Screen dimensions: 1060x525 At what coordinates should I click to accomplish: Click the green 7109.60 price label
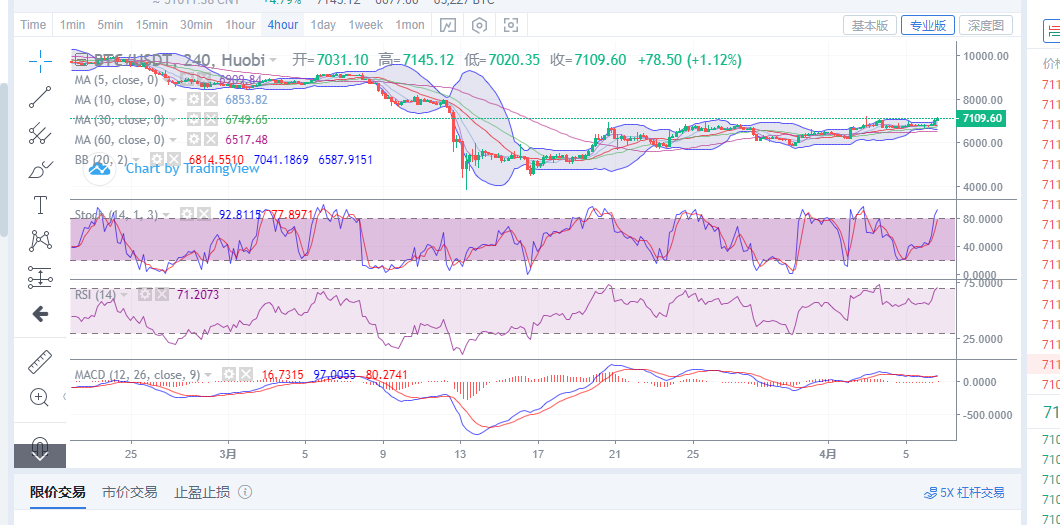point(983,118)
